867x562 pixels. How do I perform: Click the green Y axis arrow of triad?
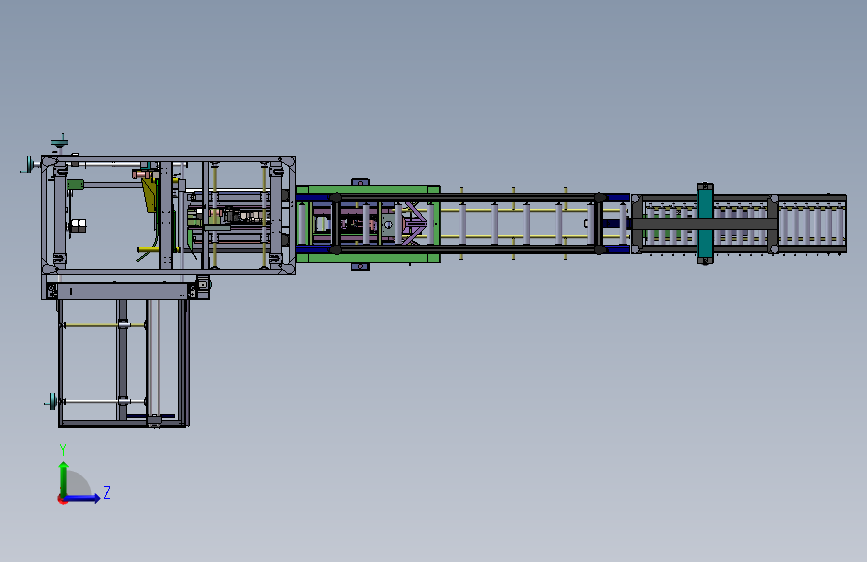[64, 479]
